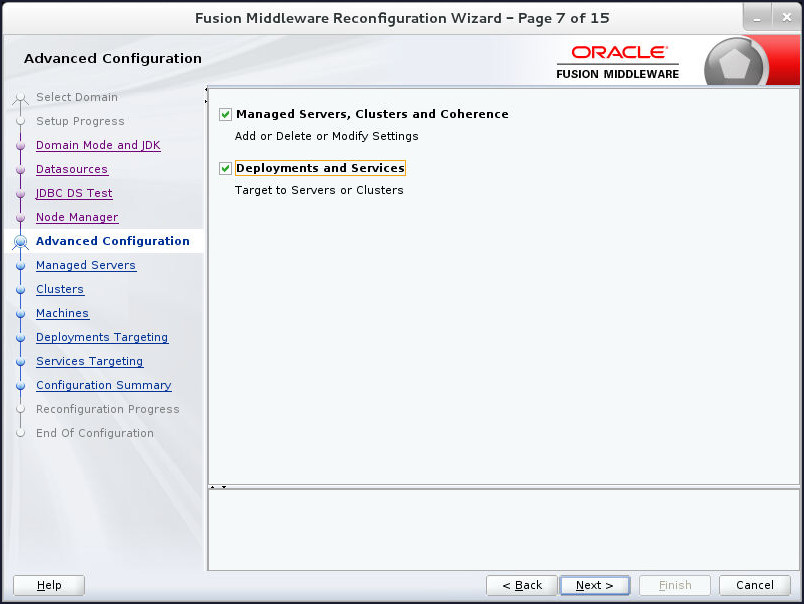Select Advanced Configuration in navigation

coord(112,241)
